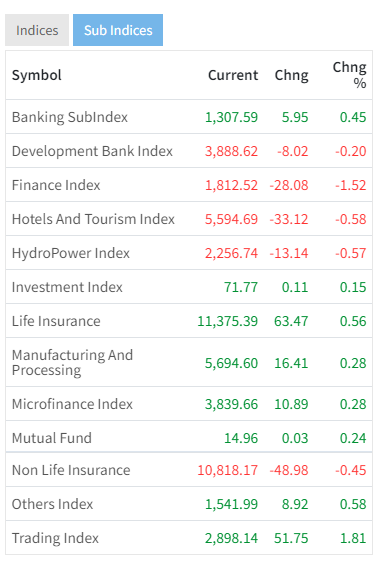Select the Sub Indices tab
This screenshot has width=387, height=569.
click(x=118, y=30)
